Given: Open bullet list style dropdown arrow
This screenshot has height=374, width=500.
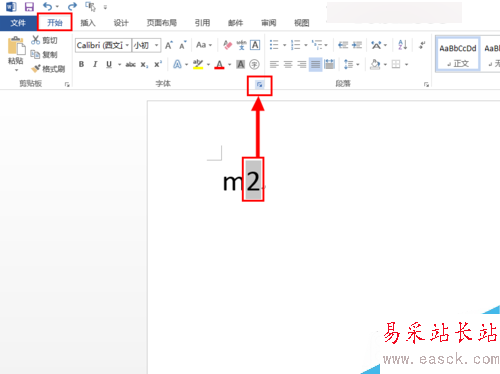Looking at the screenshot, I should (284, 45).
